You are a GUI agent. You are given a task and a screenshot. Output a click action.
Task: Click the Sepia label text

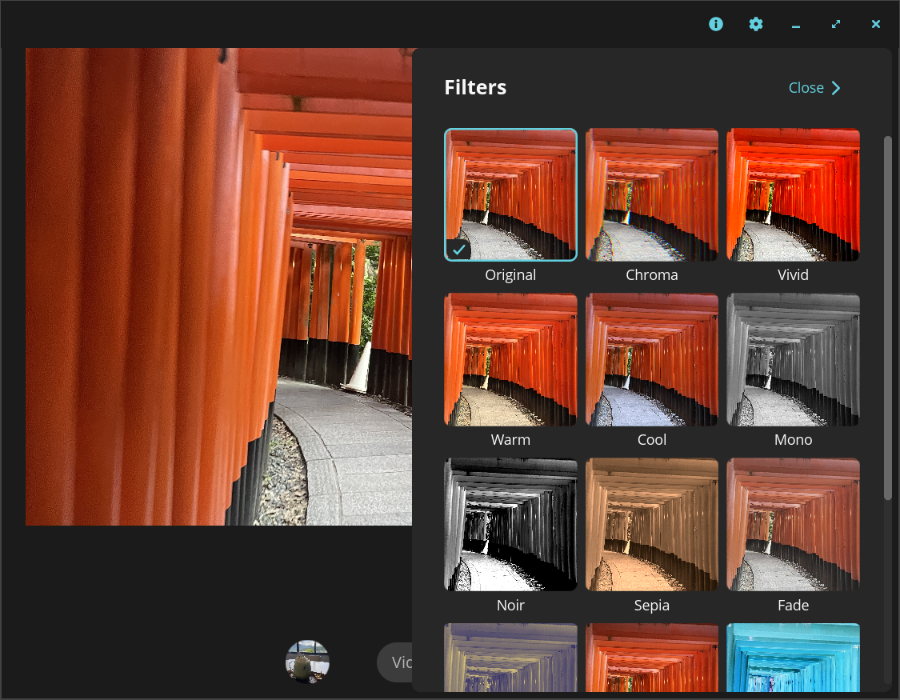pos(651,605)
